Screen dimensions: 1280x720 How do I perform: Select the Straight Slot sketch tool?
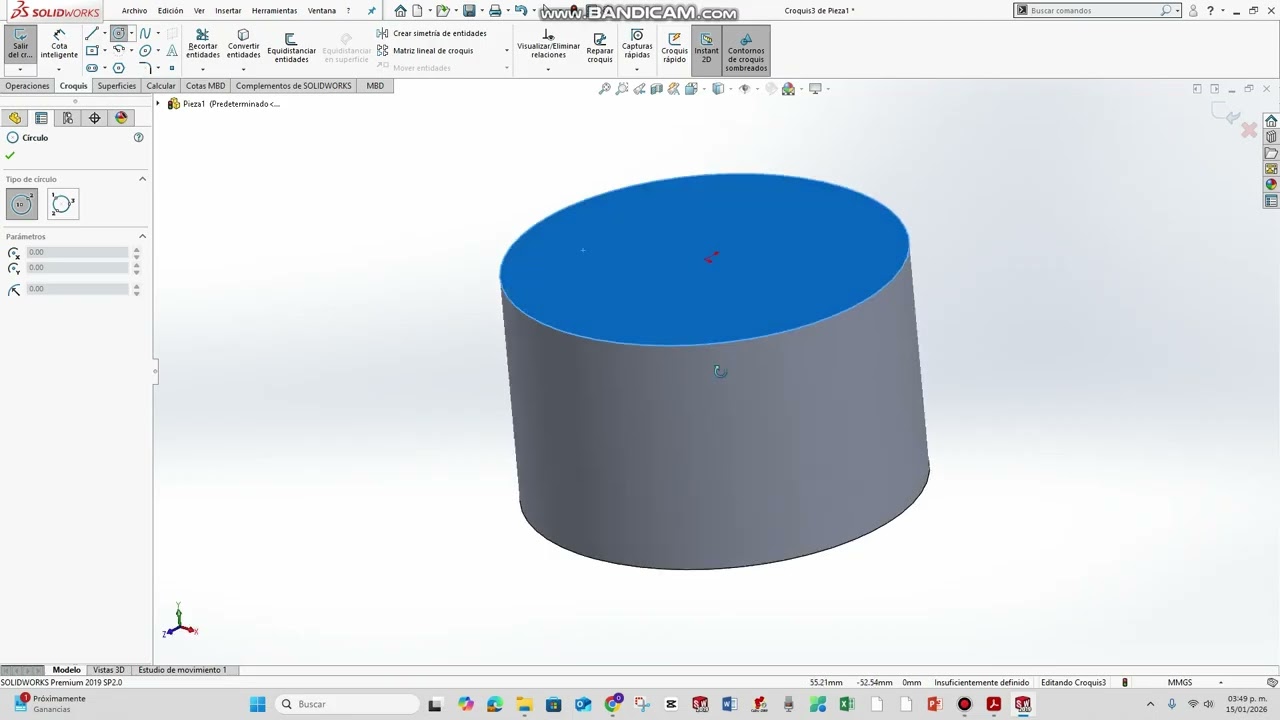coord(91,68)
